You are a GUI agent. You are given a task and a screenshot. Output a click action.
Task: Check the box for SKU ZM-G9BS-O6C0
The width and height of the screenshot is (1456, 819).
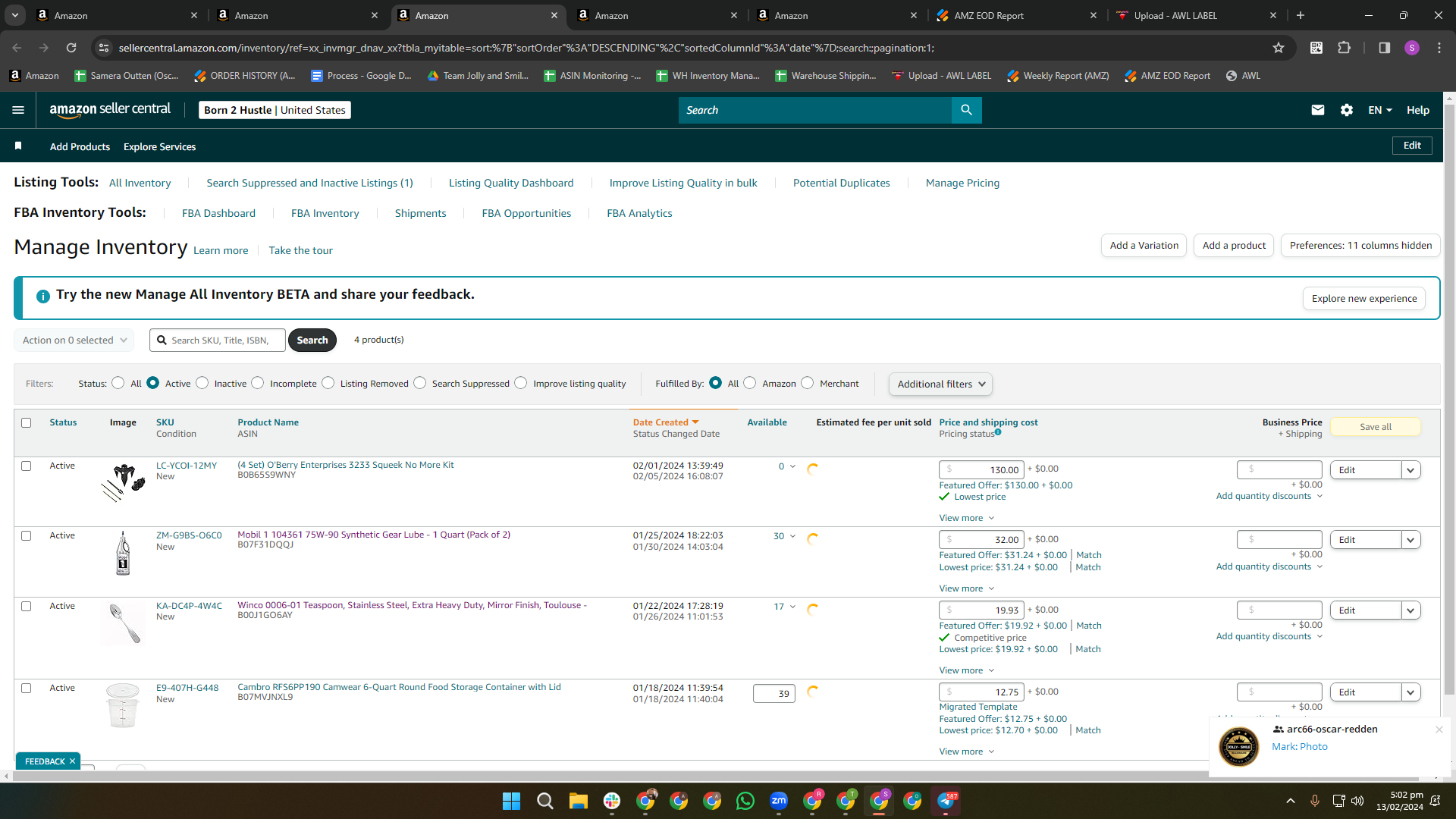point(27,536)
